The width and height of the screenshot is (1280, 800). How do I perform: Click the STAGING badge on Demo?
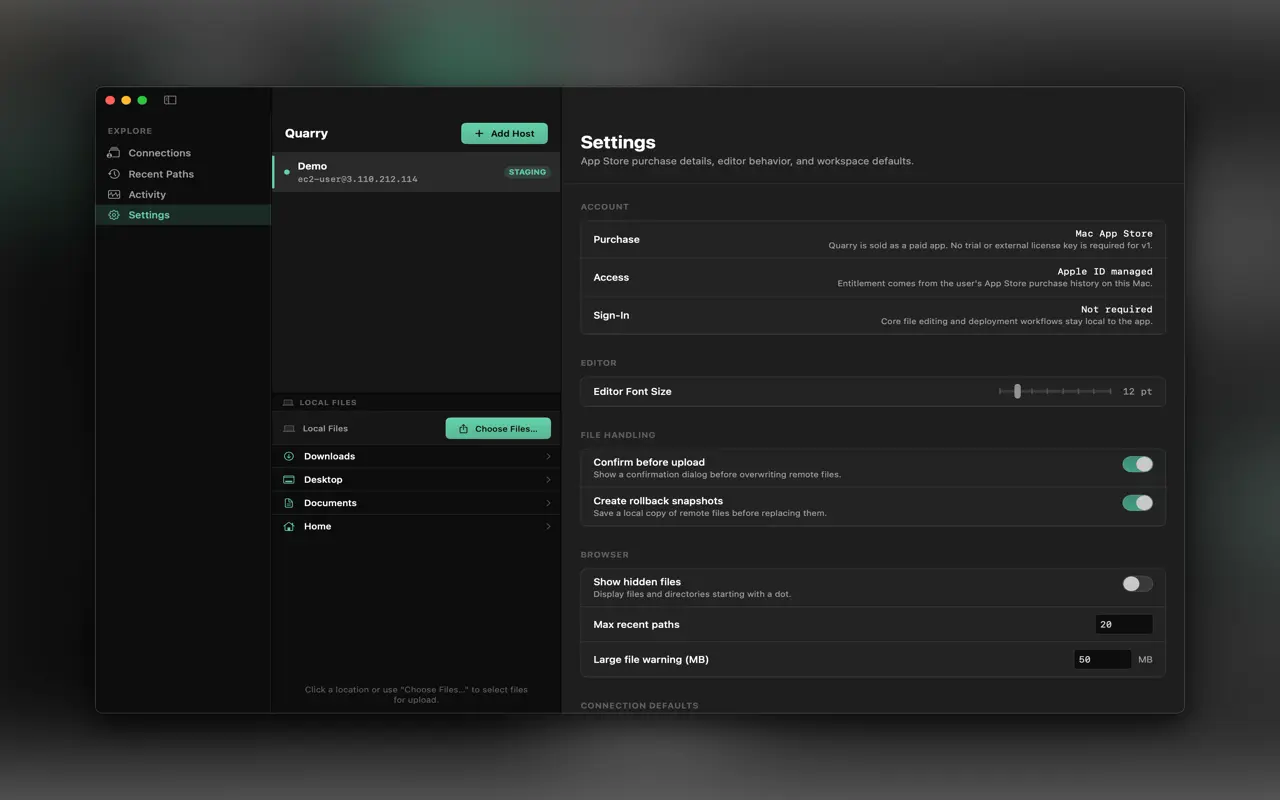pyautogui.click(x=528, y=172)
